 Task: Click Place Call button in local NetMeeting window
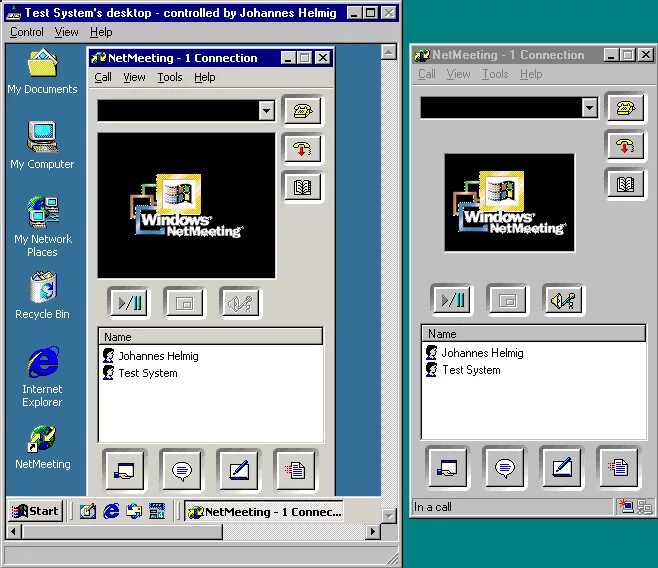click(x=625, y=108)
